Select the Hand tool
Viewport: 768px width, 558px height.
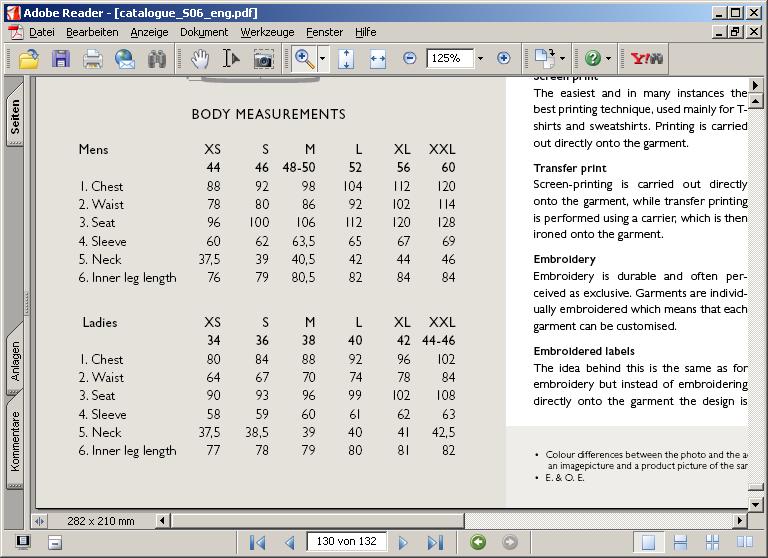click(x=200, y=59)
